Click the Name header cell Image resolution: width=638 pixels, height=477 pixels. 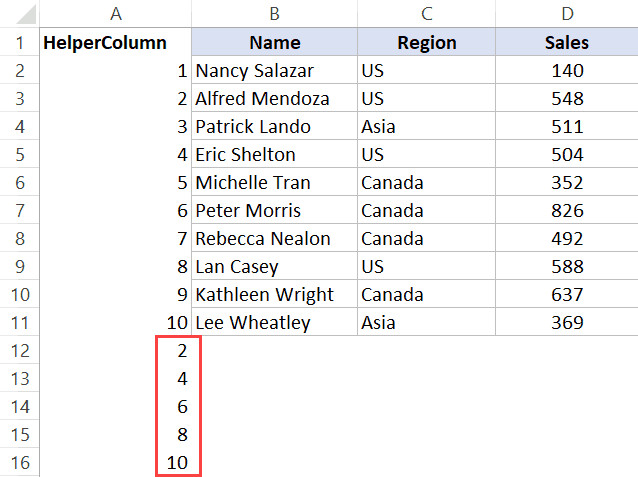274,43
